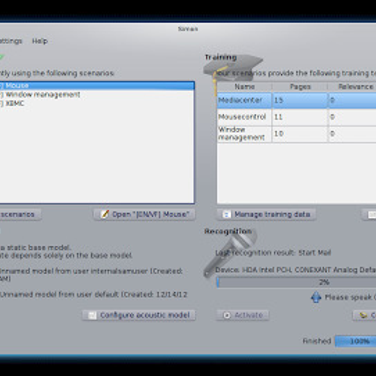Viewport: 376px width, 376px height.
Task: Click Configure acoustic model button
Action: coord(139,315)
